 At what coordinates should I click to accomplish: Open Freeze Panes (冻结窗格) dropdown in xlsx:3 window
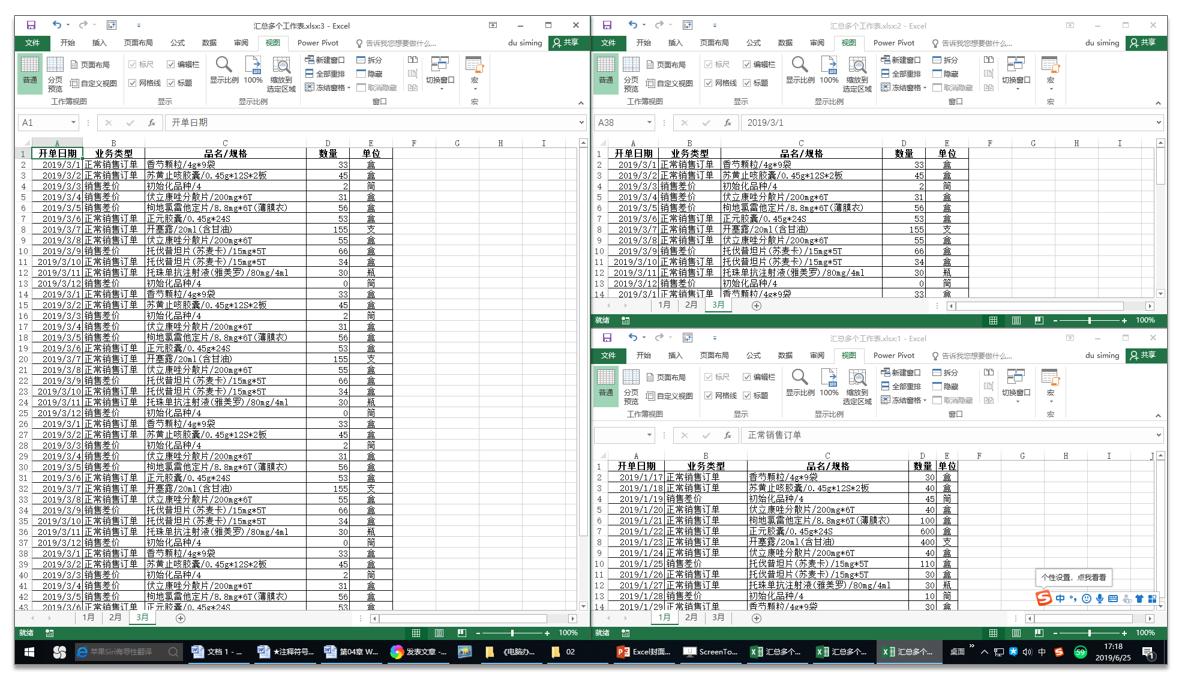[328, 87]
